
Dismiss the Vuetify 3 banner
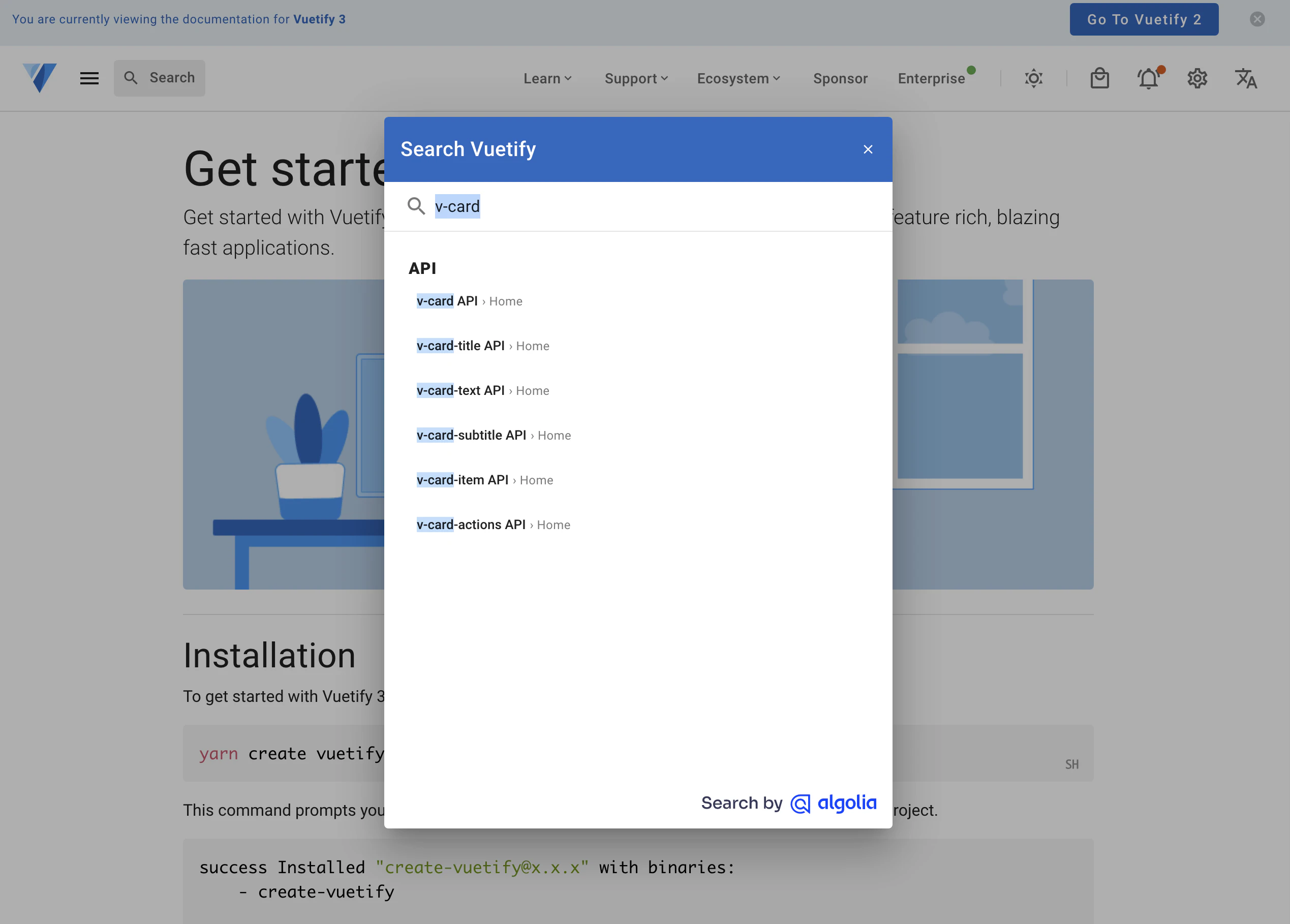(1257, 19)
